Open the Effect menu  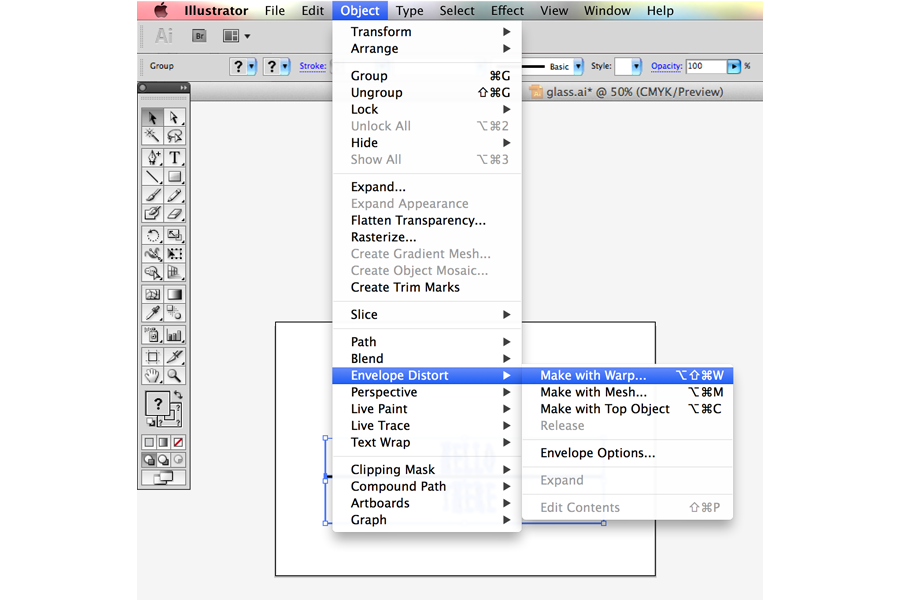[x=507, y=10]
